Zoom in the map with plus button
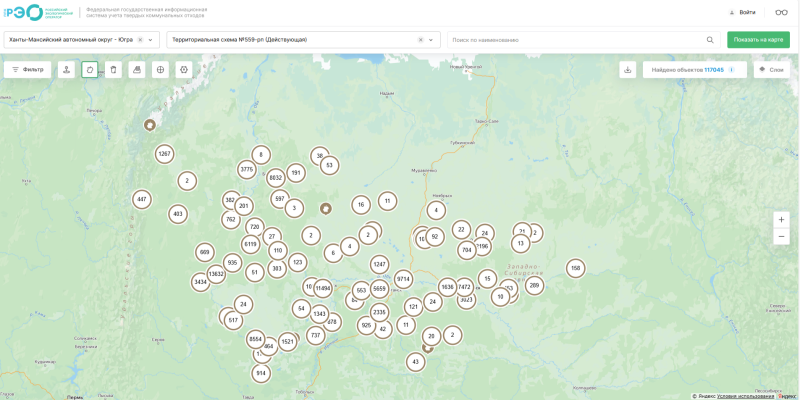800x400 pixels. [x=781, y=220]
